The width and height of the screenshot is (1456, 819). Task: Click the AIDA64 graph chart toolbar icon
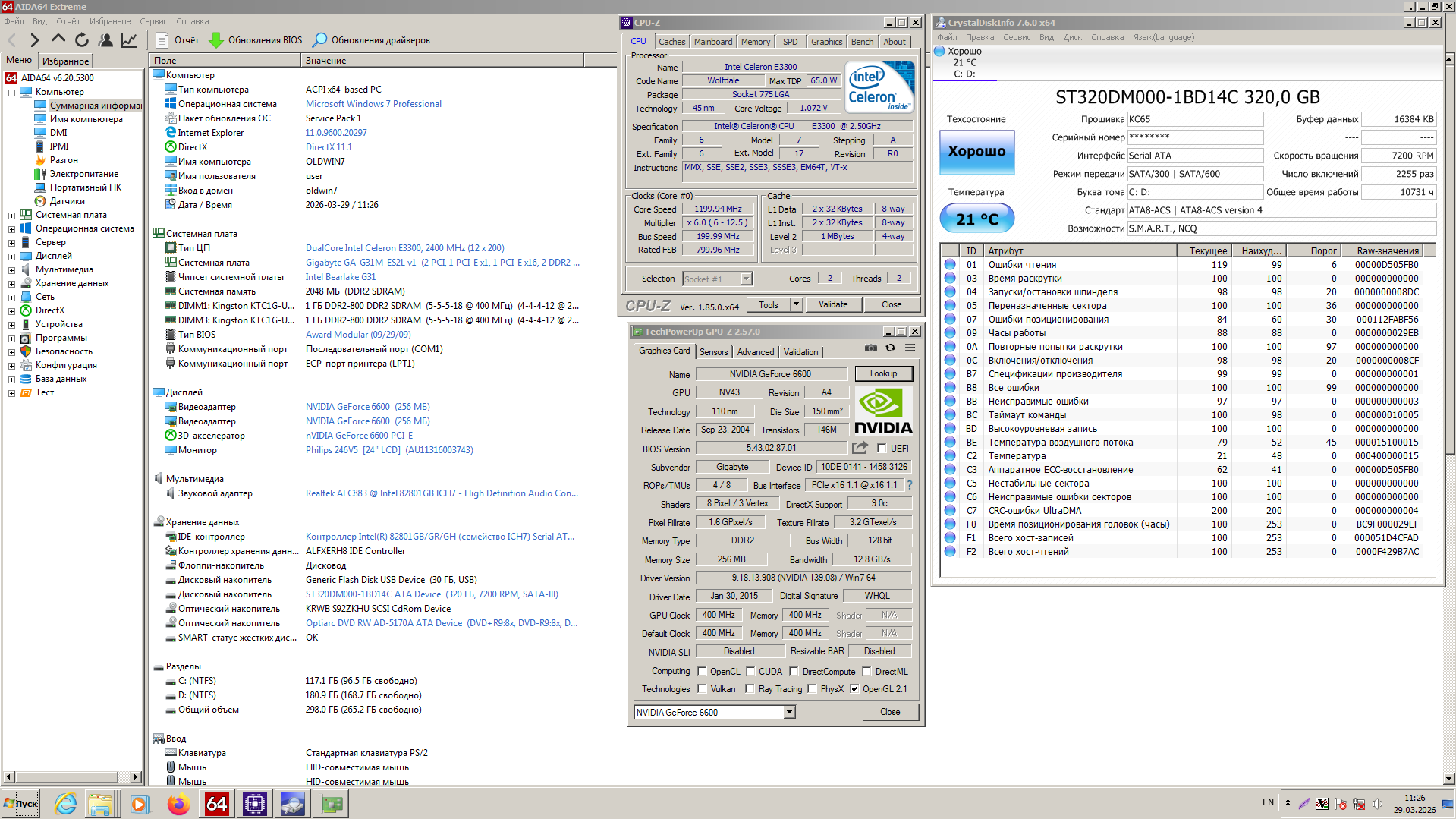tap(130, 40)
